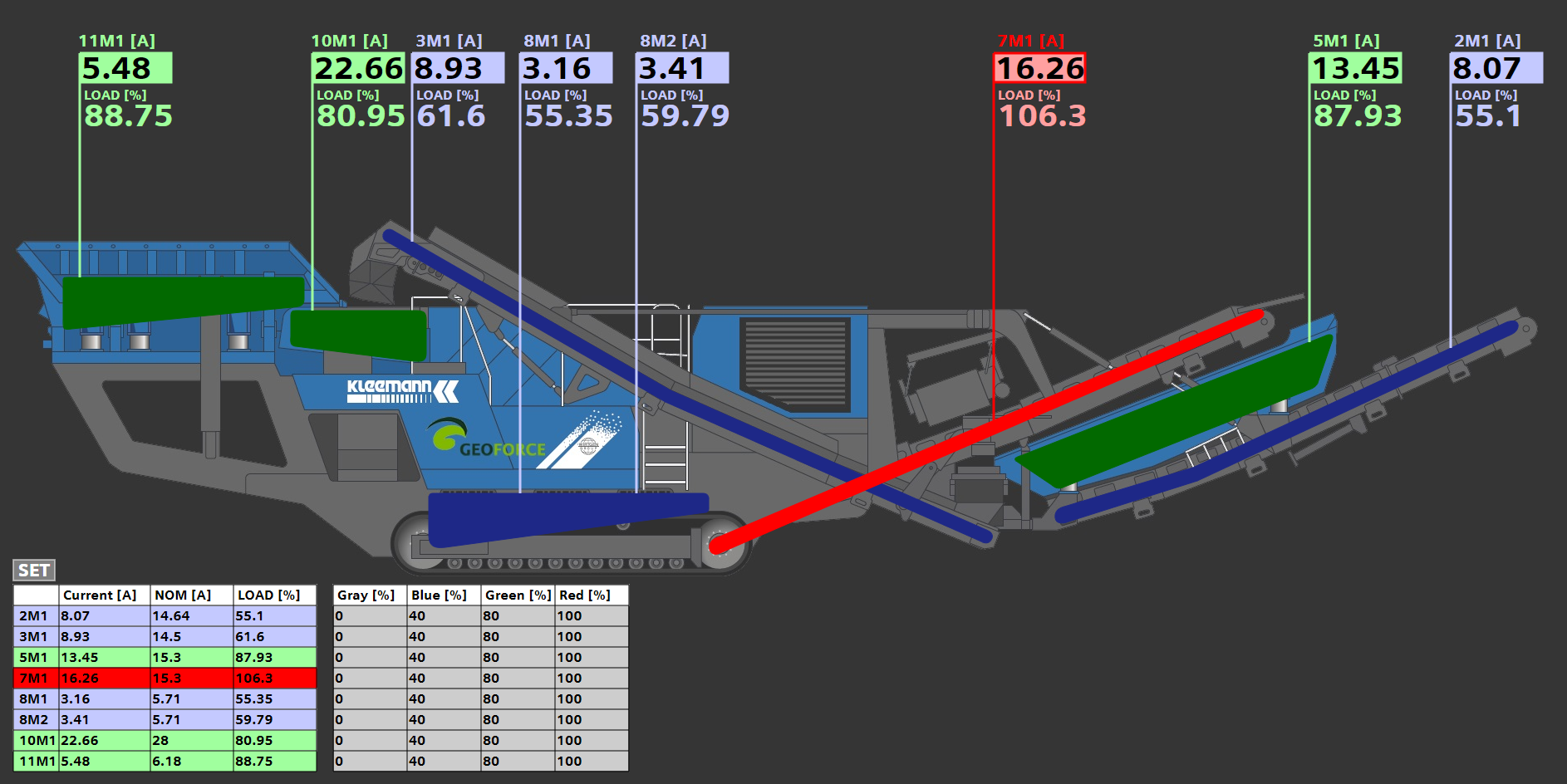Viewport: 1567px width, 784px height.
Task: Select the green 11M1 feeder hopper shape
Action: click(x=183, y=299)
